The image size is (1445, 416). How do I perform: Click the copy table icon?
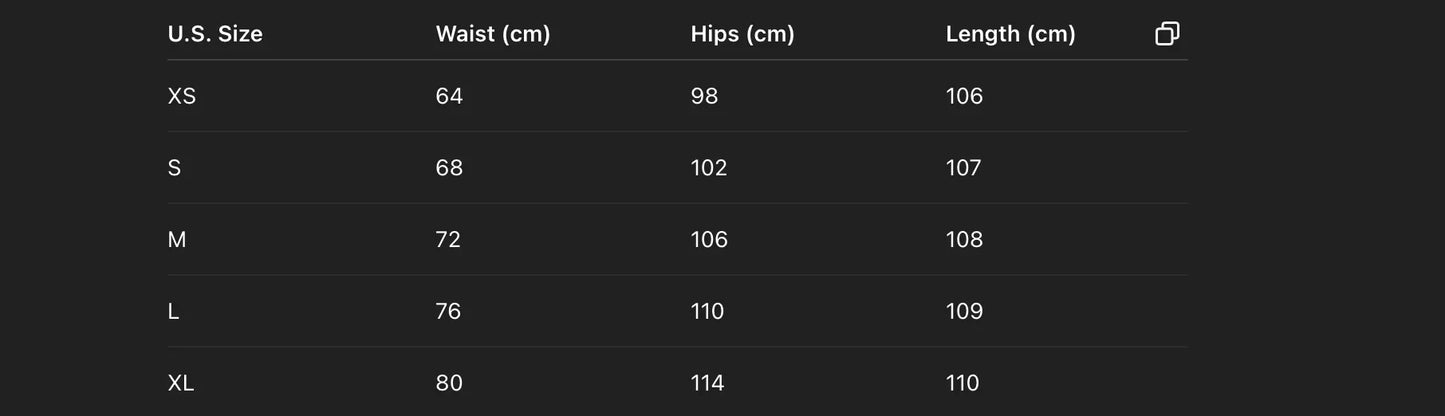coord(1167,34)
